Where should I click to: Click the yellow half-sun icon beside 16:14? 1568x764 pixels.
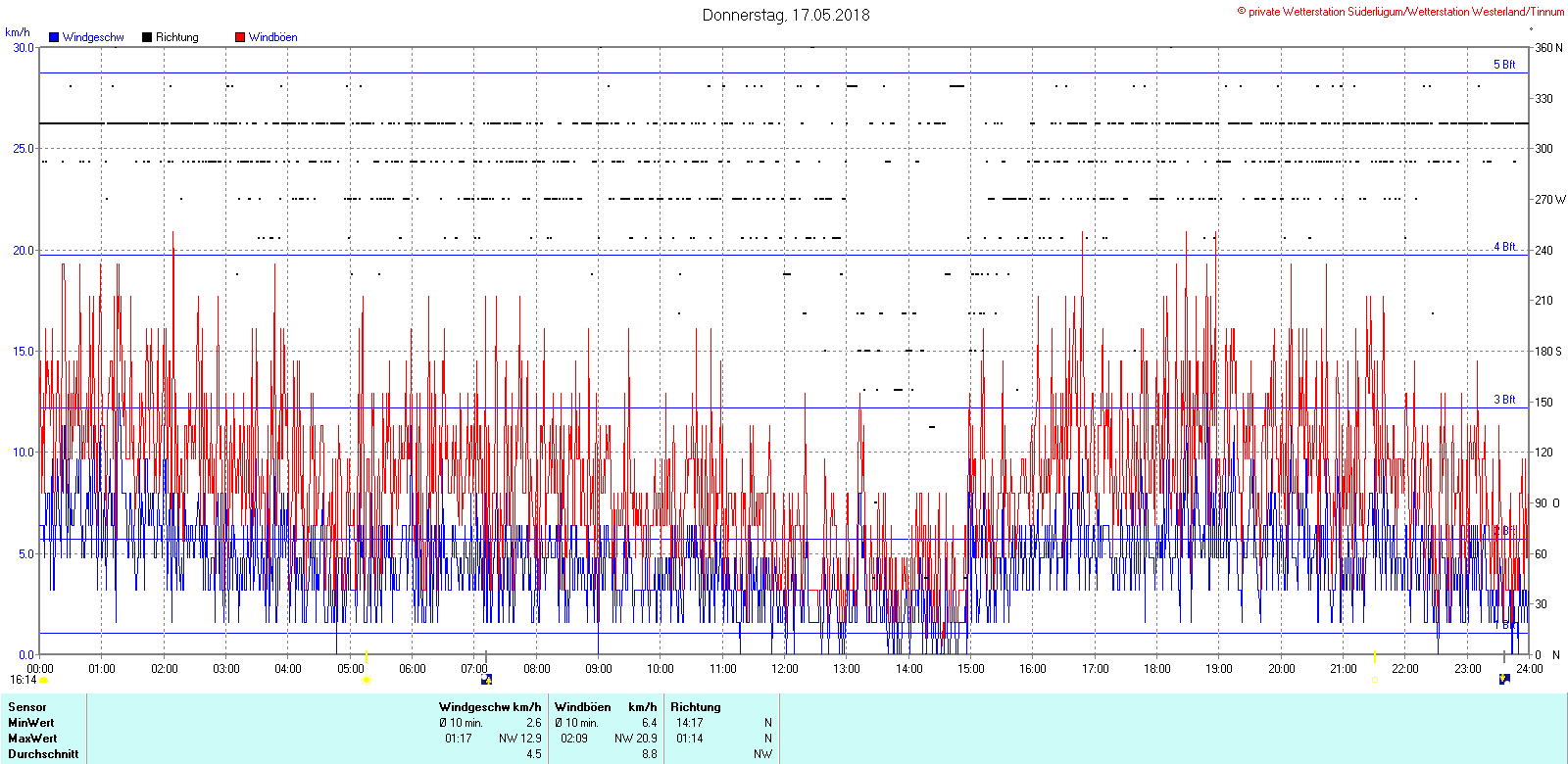coord(44,680)
